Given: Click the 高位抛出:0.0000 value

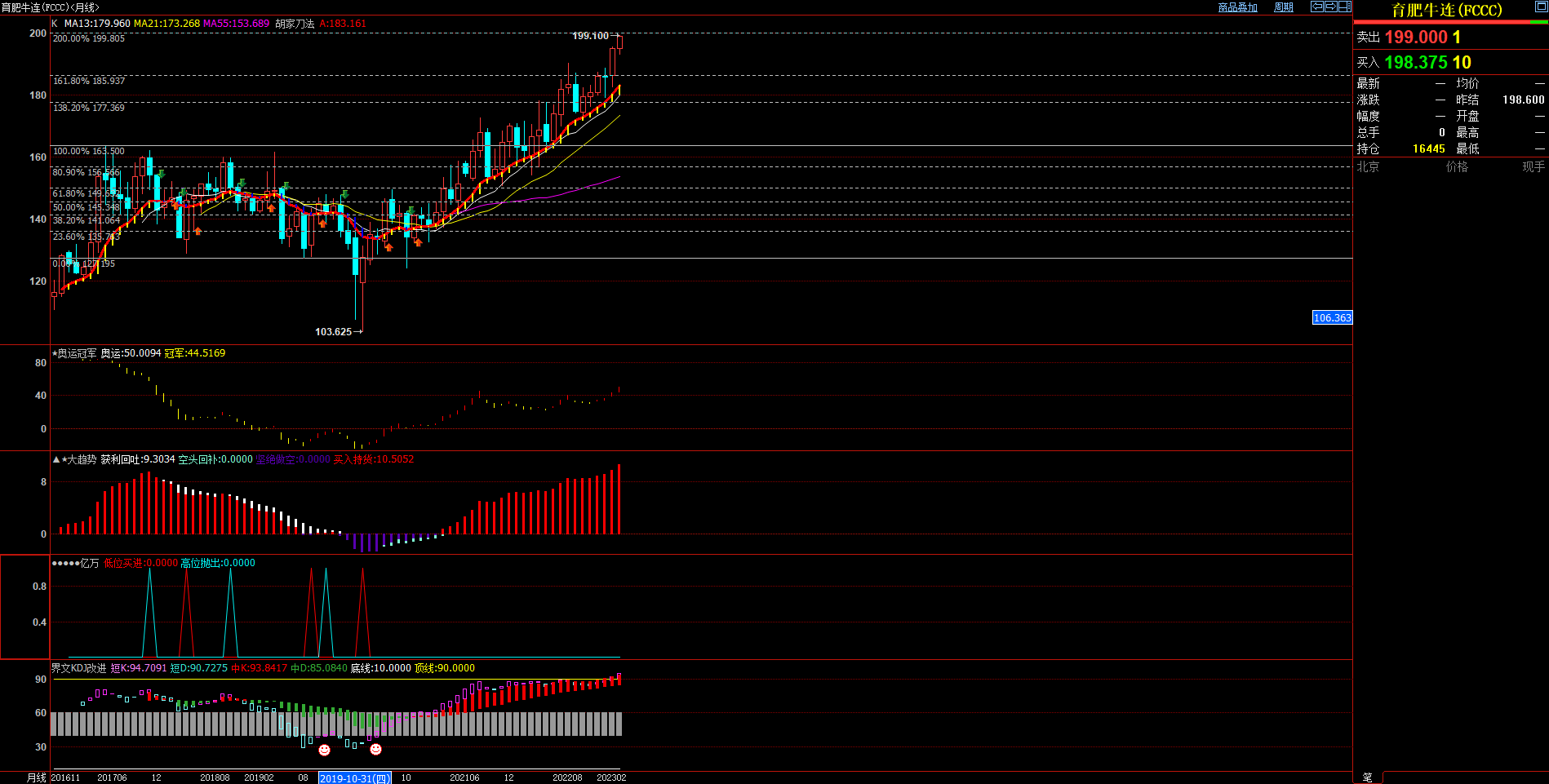Looking at the screenshot, I should point(218,563).
